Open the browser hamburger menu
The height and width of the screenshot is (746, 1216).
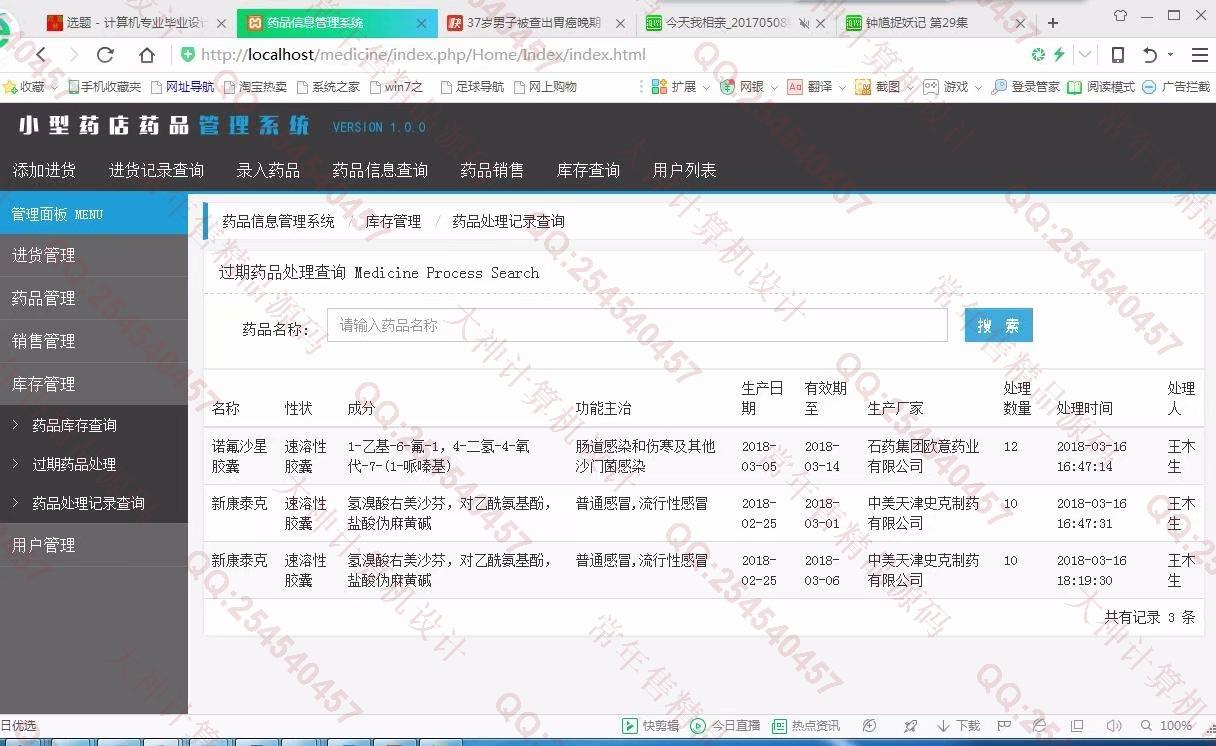pos(1199,55)
